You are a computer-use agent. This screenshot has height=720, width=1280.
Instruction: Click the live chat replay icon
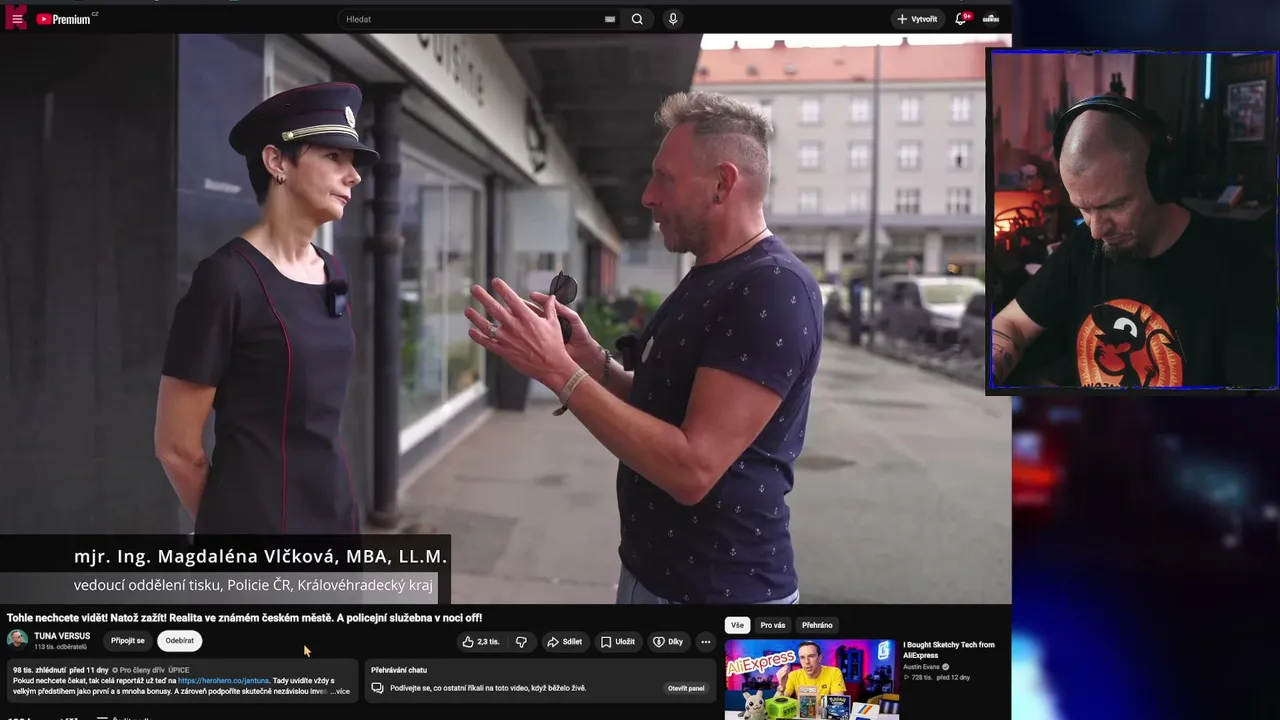pos(377,688)
